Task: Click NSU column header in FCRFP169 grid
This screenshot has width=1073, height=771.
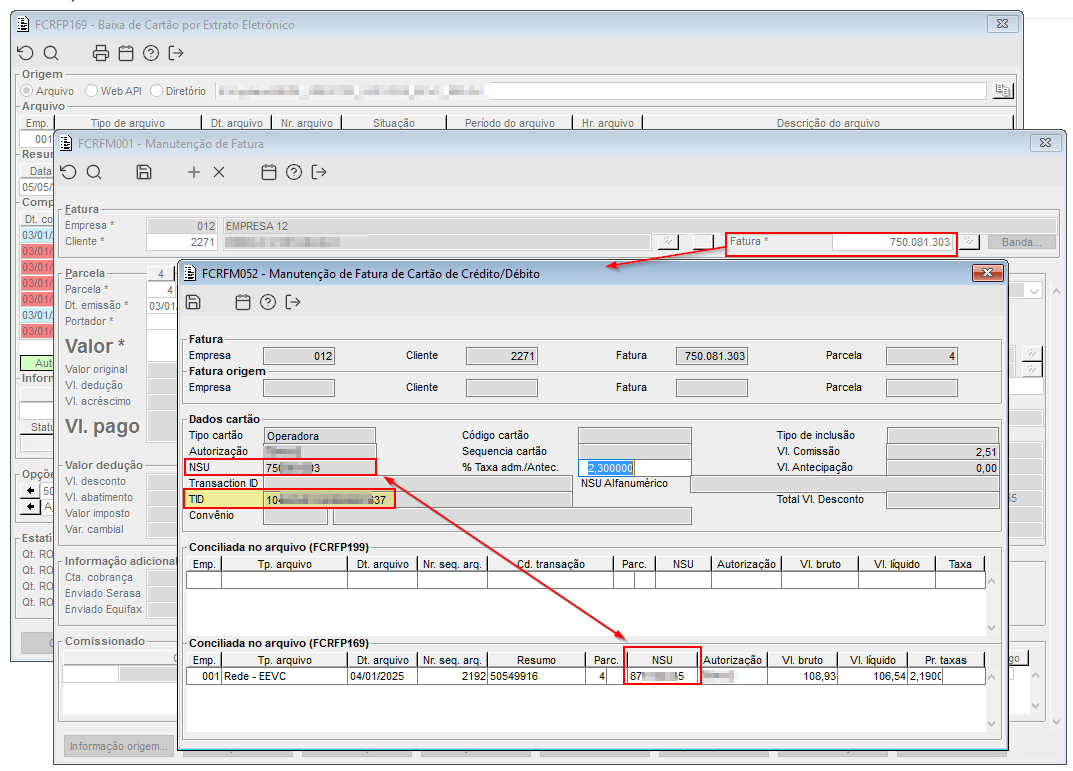Action: [x=662, y=660]
